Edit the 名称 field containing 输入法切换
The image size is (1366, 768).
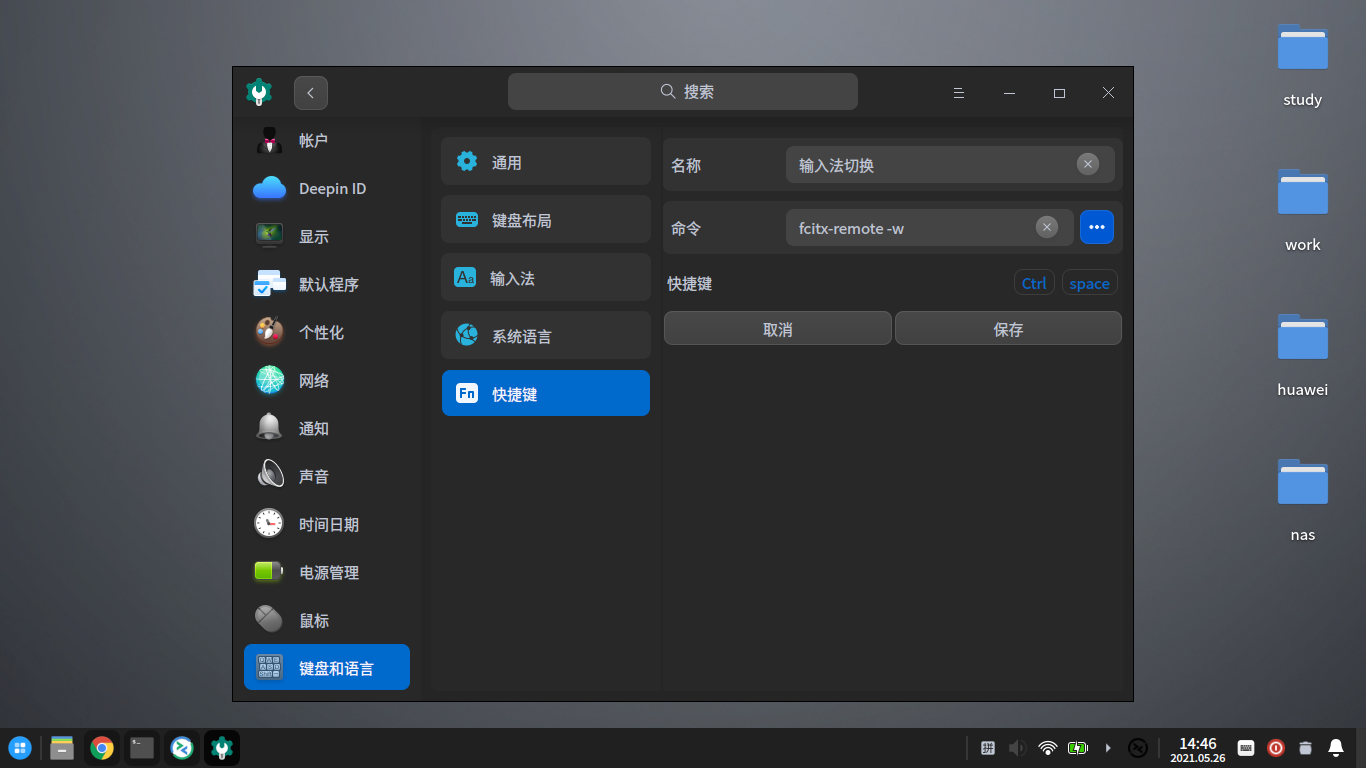[950, 165]
